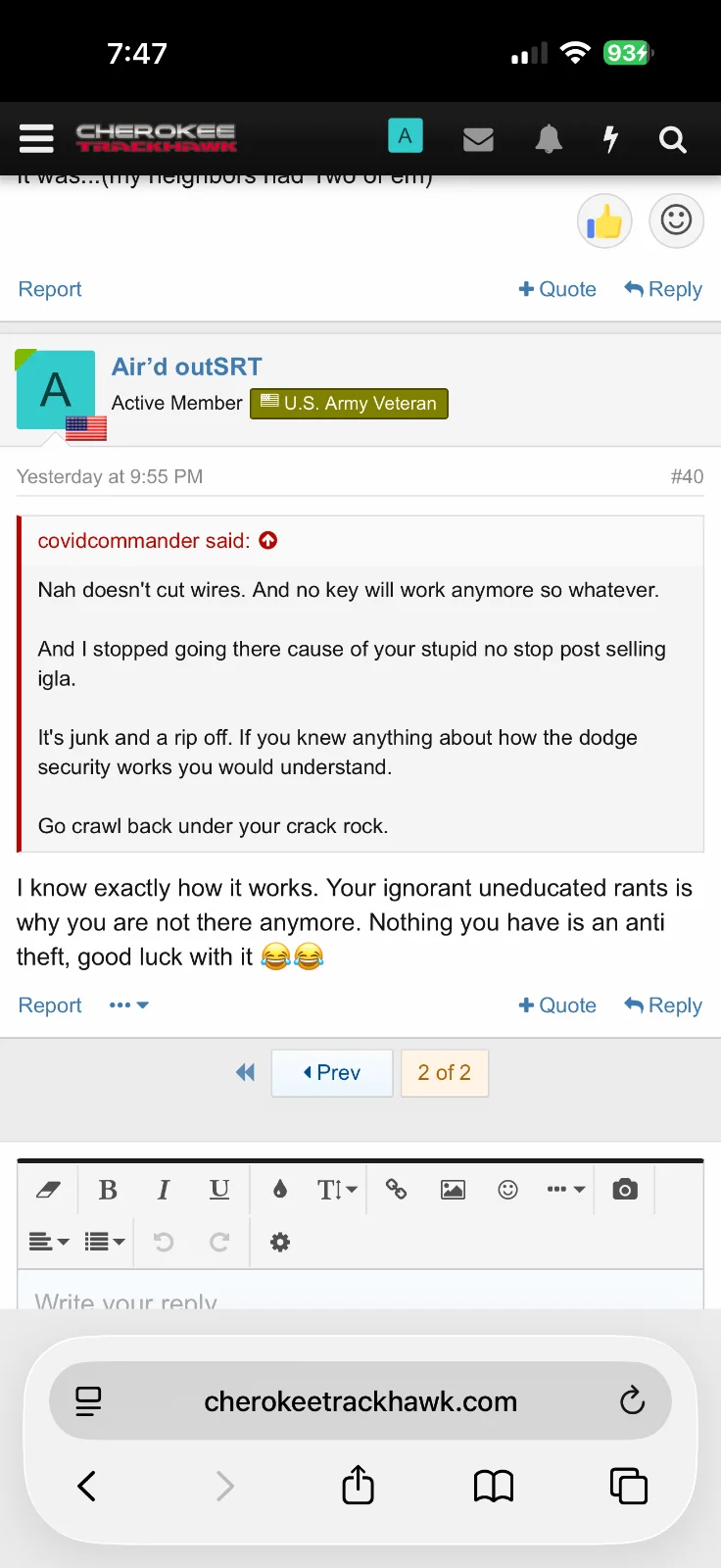Toggle bold formatting in reply editor
The width and height of the screenshot is (721, 1568).
point(108,1190)
